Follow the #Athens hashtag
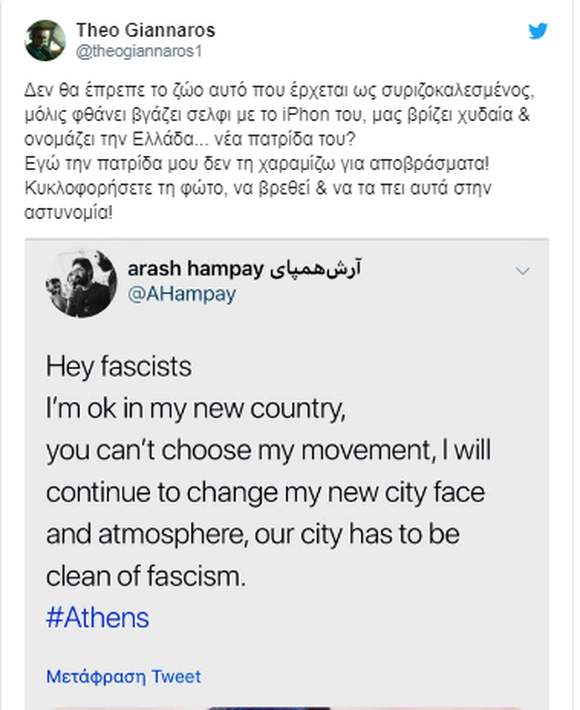 point(97,618)
